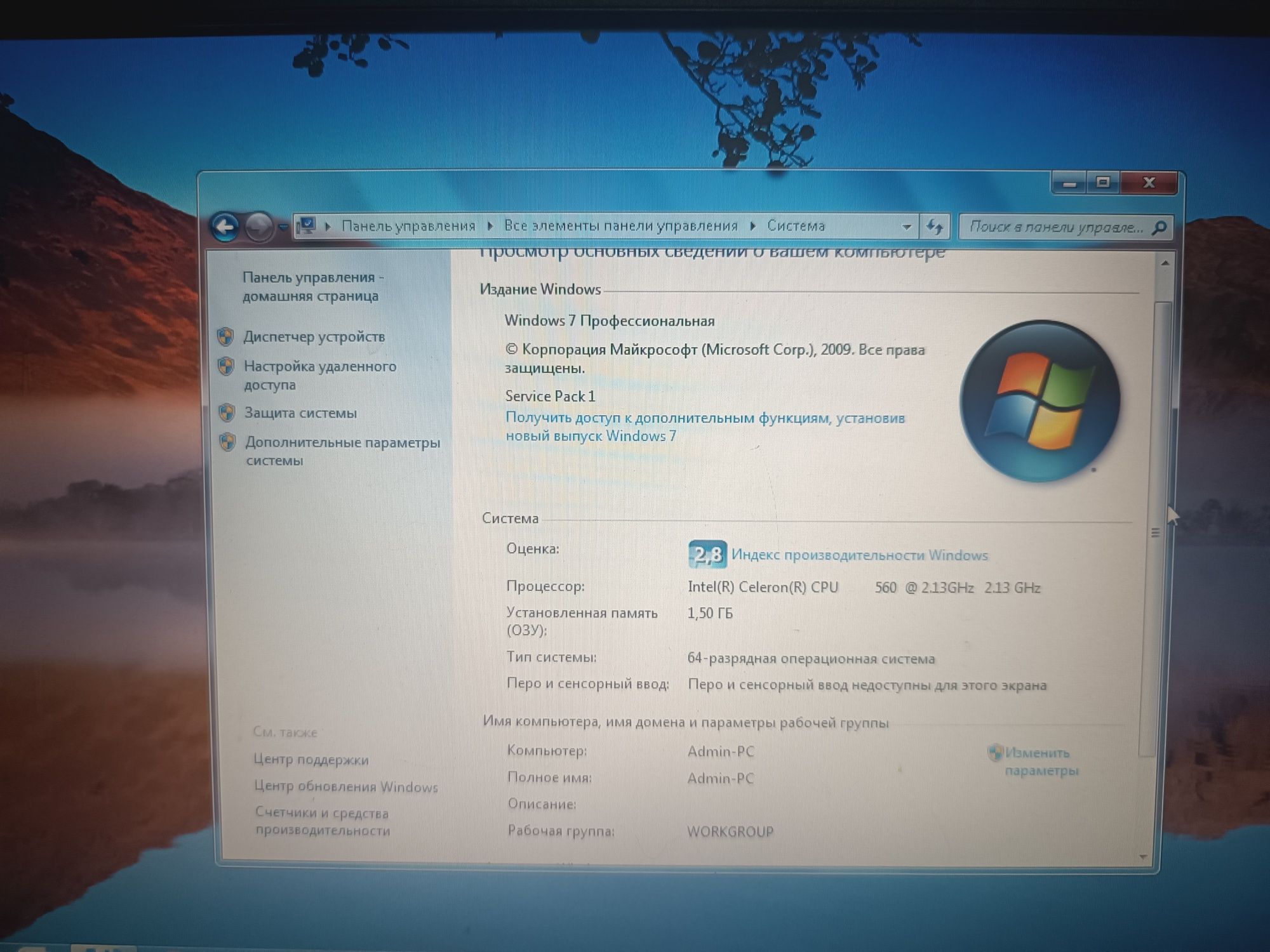This screenshot has width=1270, height=952.
Task: Click shield icon beside 'Настройка удаленного доступа'
Action: (x=226, y=366)
